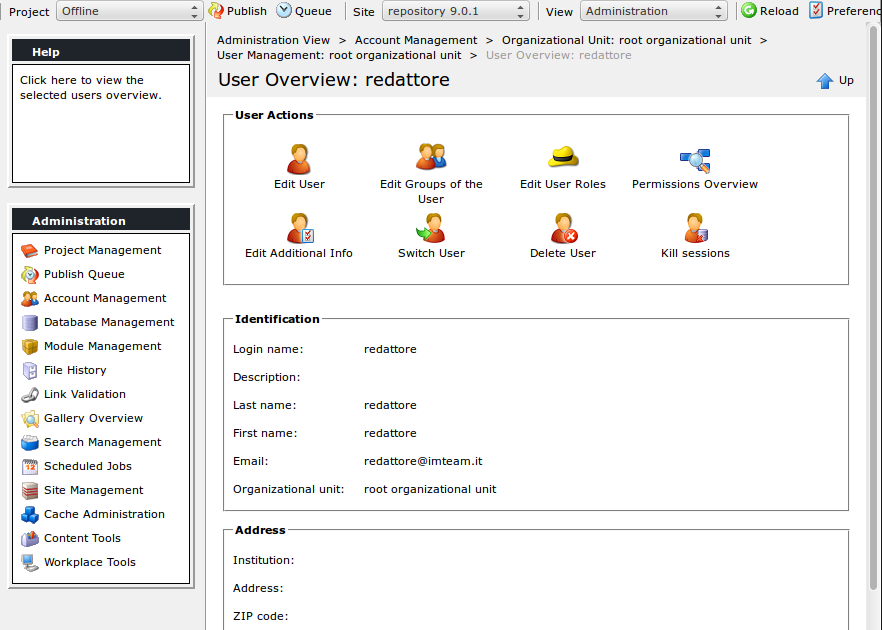
Task: Click the Switch User icon
Action: click(x=431, y=228)
